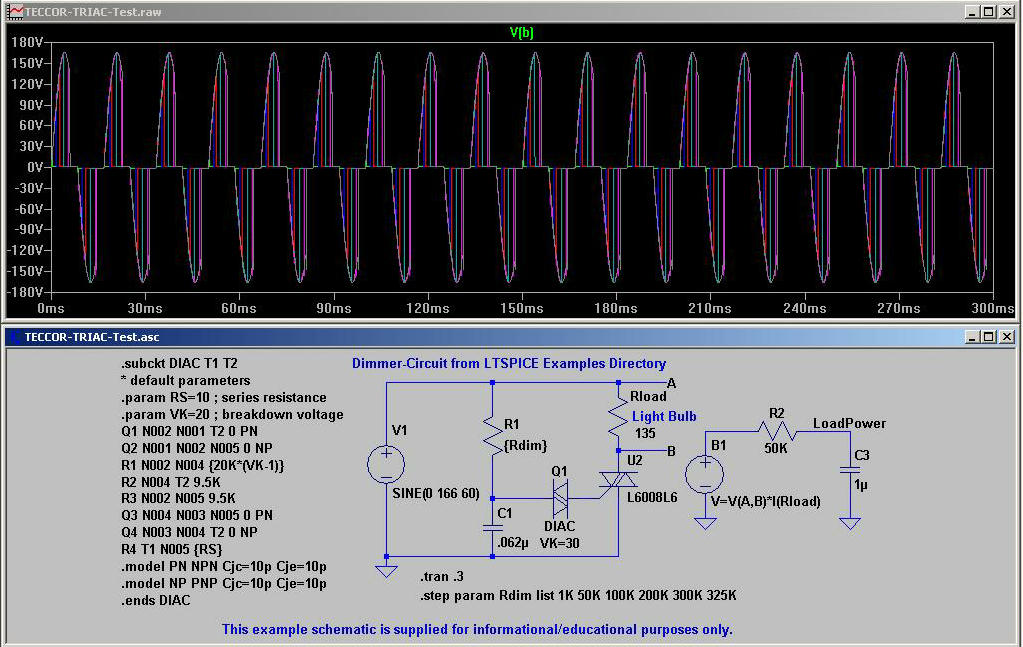The height and width of the screenshot is (647, 1023).
Task: Click the 135 resistance value
Action: pyautogui.click(x=645, y=433)
